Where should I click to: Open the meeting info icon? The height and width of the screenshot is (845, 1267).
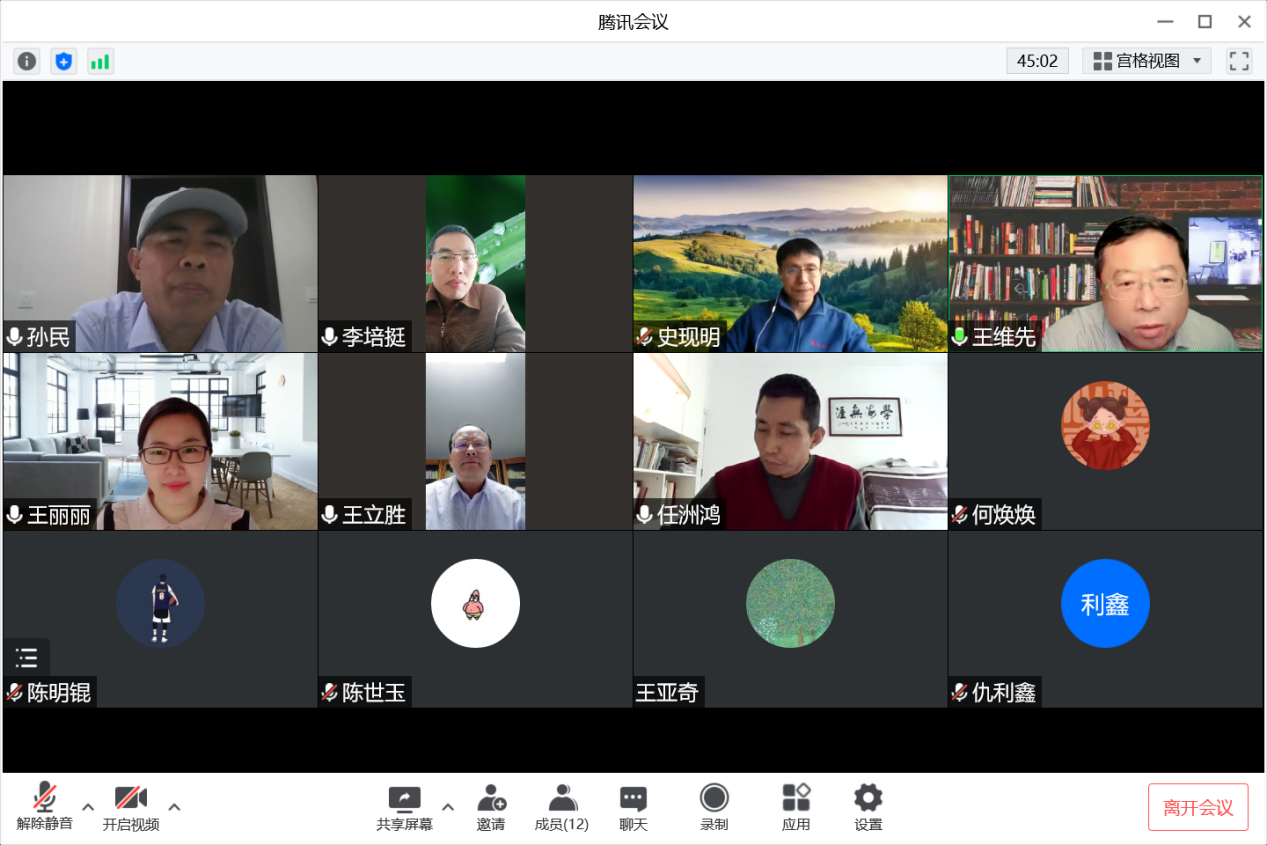27,61
